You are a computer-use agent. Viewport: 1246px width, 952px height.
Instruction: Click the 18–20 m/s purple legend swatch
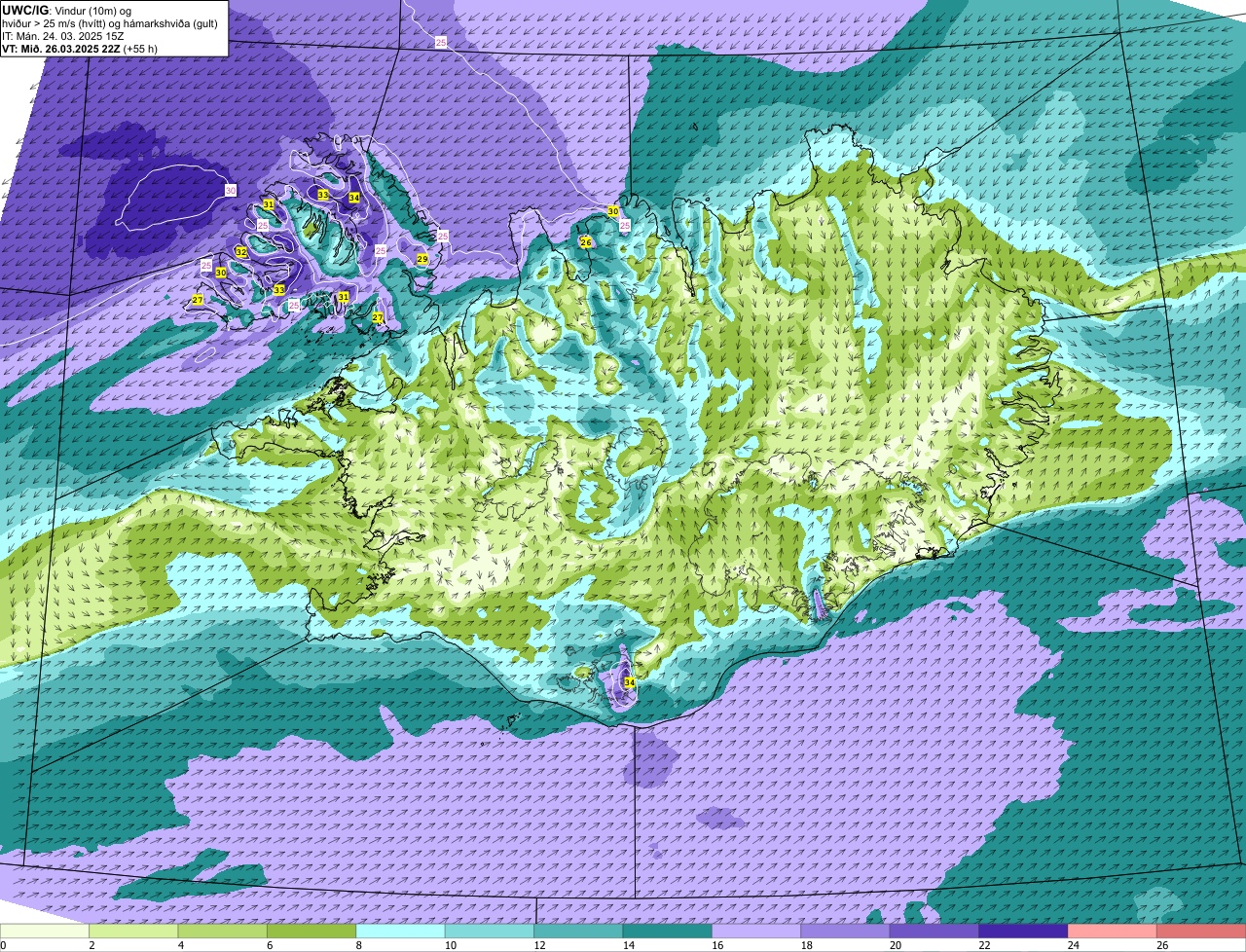coord(846,931)
